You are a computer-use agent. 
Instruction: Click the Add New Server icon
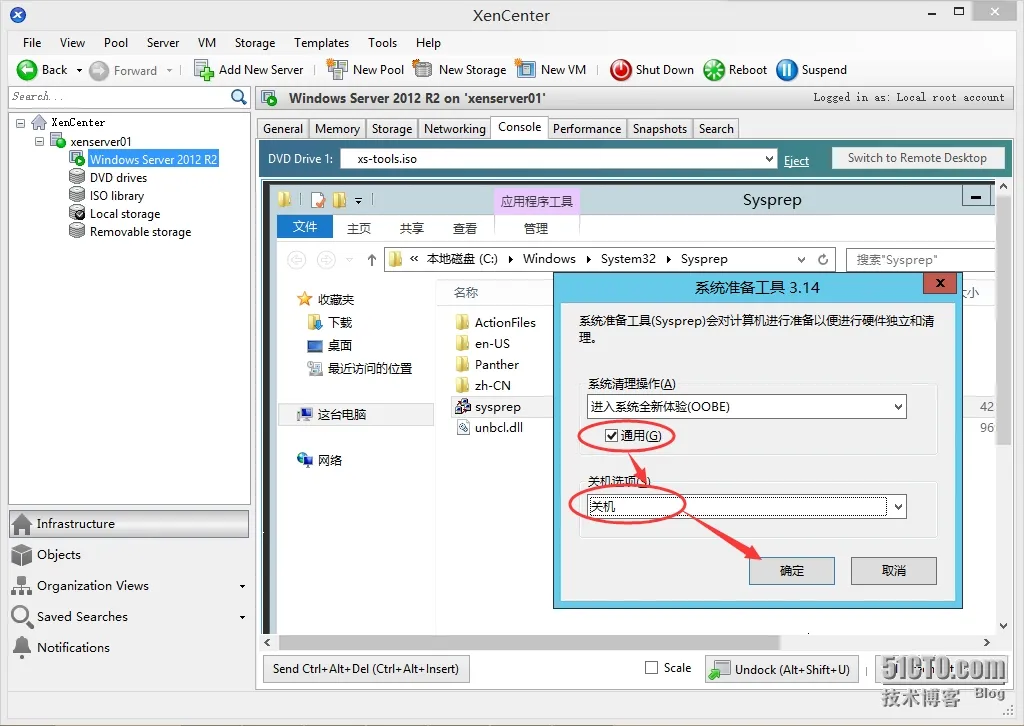tap(204, 70)
